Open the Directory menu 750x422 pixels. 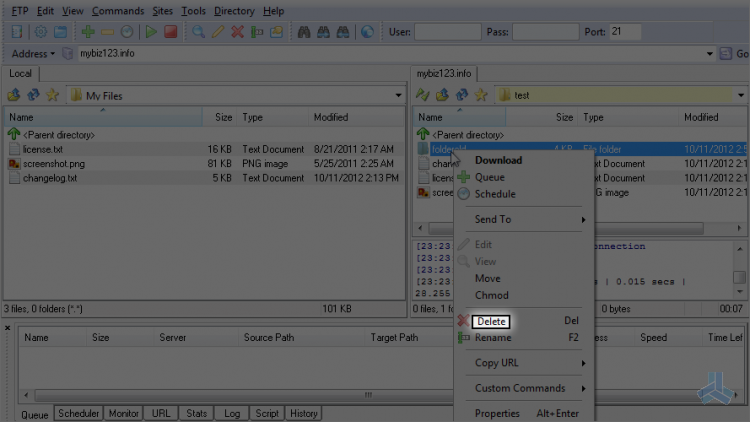234,11
